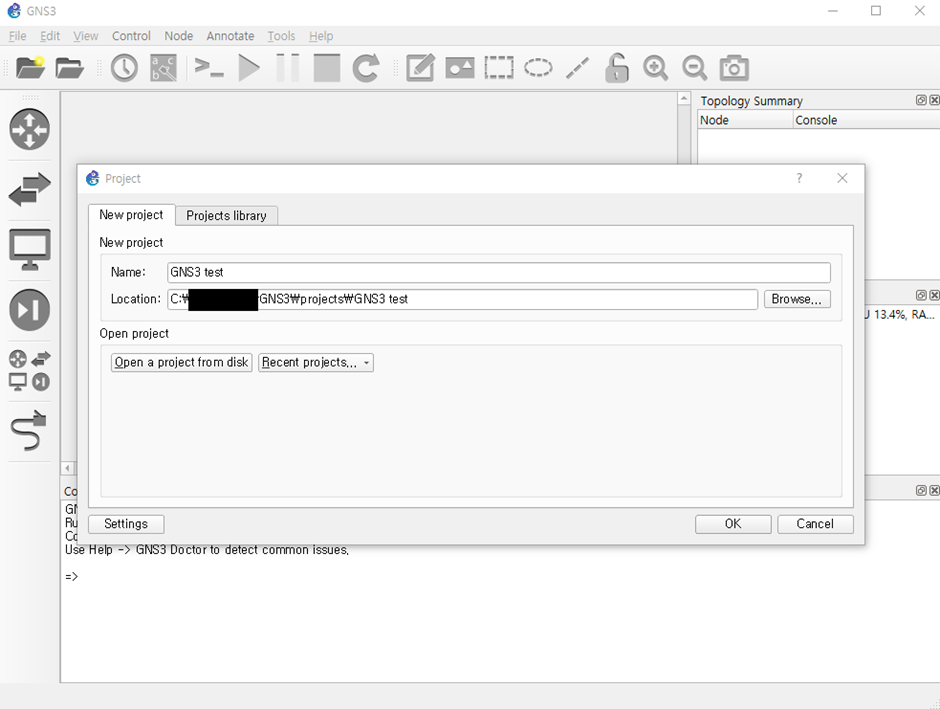
Task: Start all nodes with the play icon
Action: 249,68
